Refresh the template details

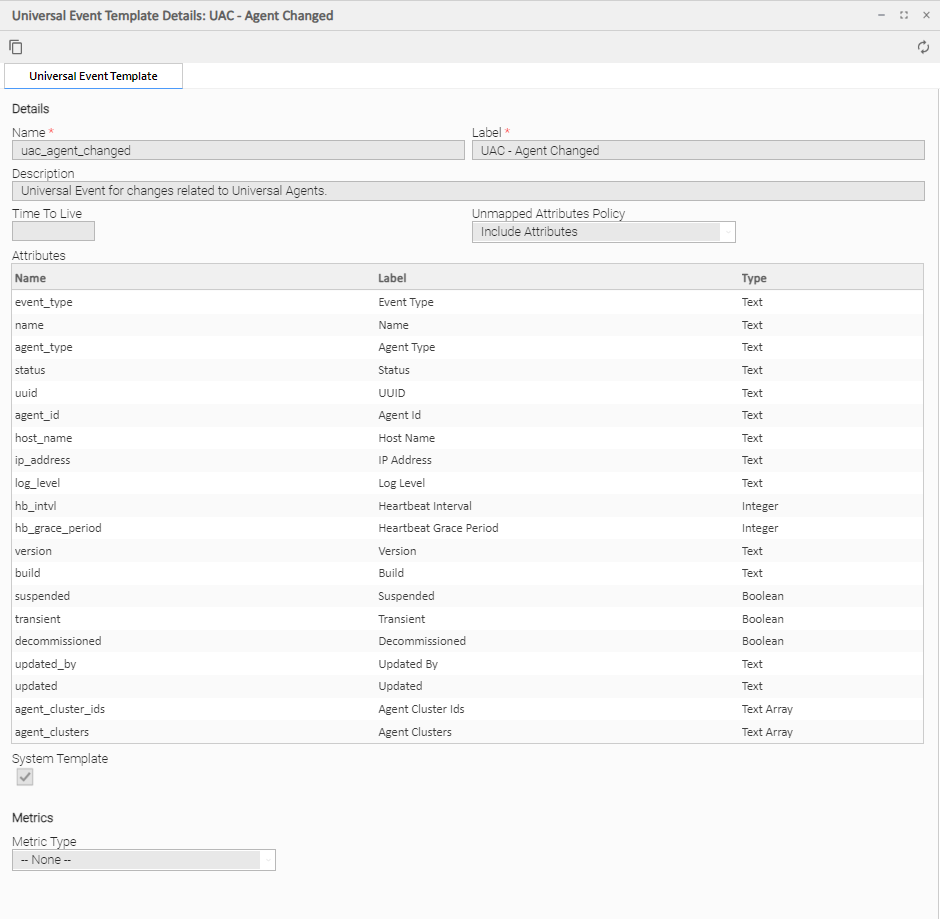(x=923, y=47)
